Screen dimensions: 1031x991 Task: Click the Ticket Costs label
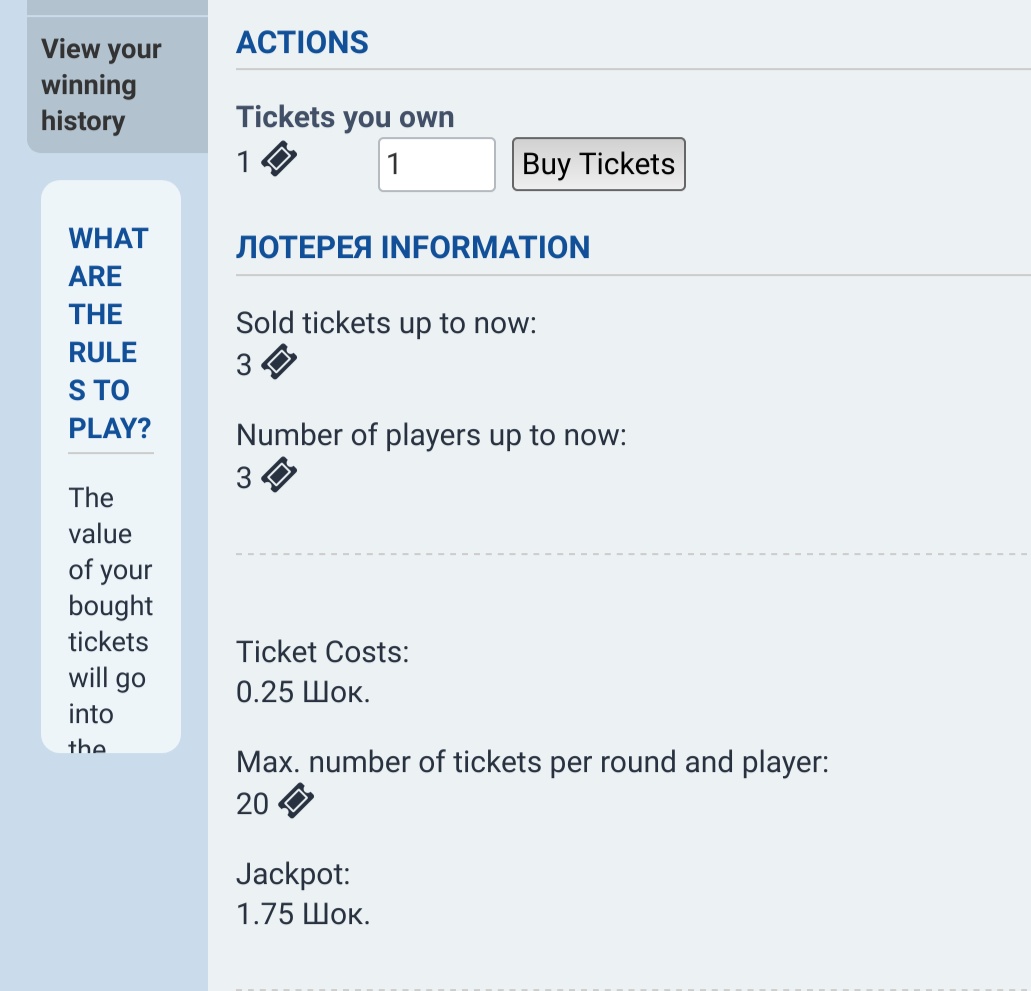(323, 652)
